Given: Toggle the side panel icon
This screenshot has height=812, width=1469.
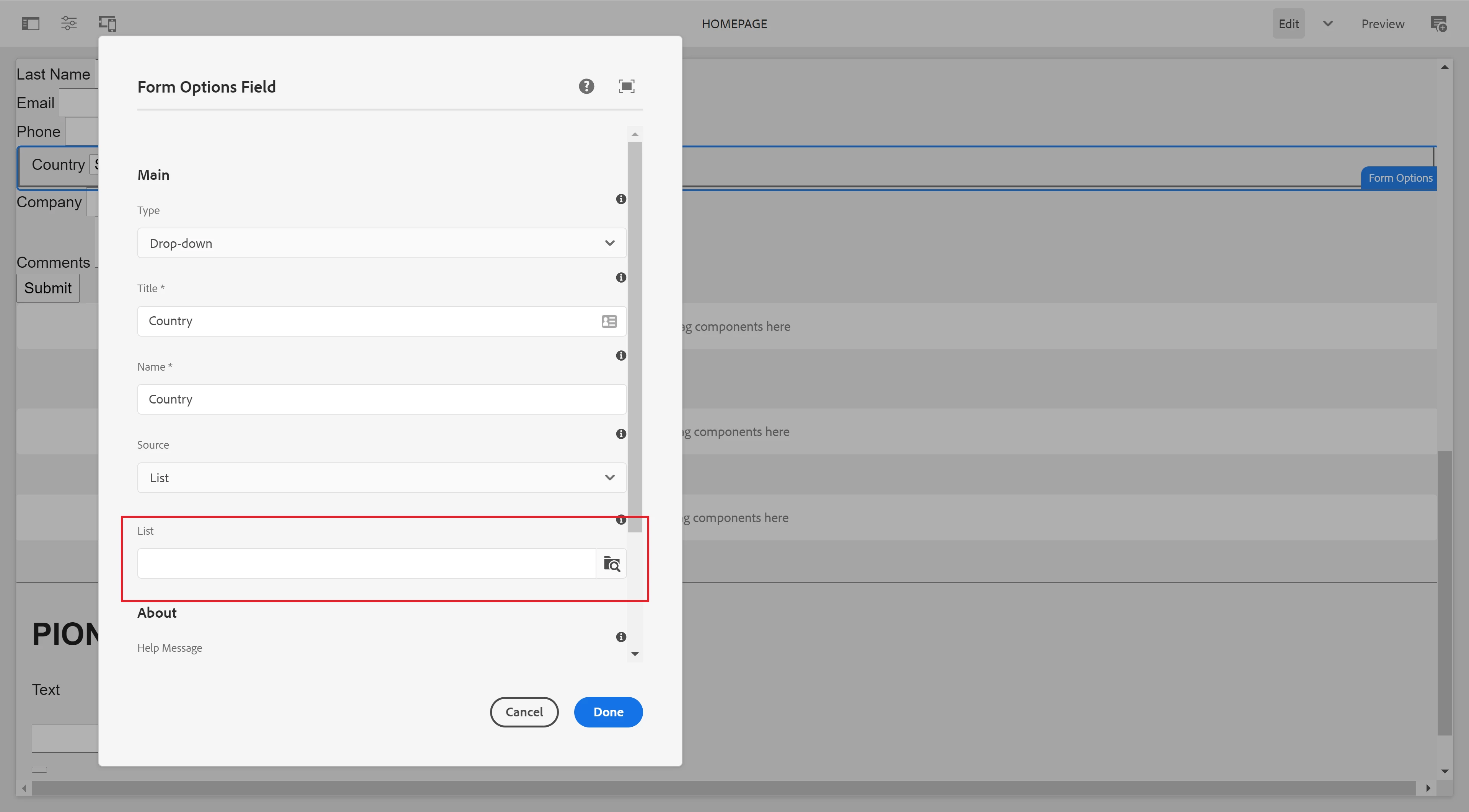Looking at the screenshot, I should [x=31, y=23].
